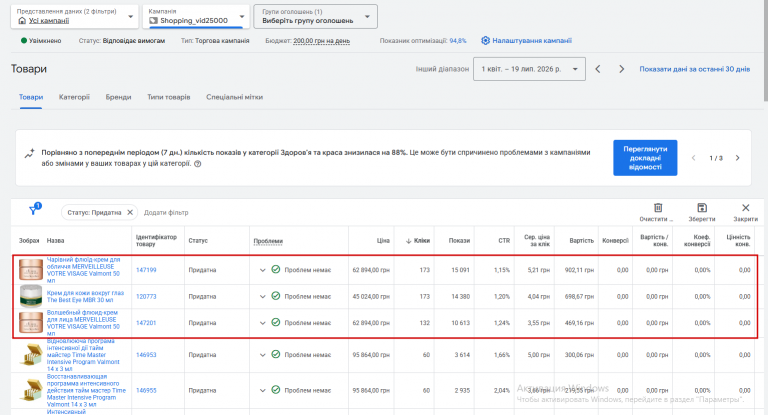Screen dimensions: 768x415
Task: Show next insight card arrow
Action: click(x=737, y=158)
